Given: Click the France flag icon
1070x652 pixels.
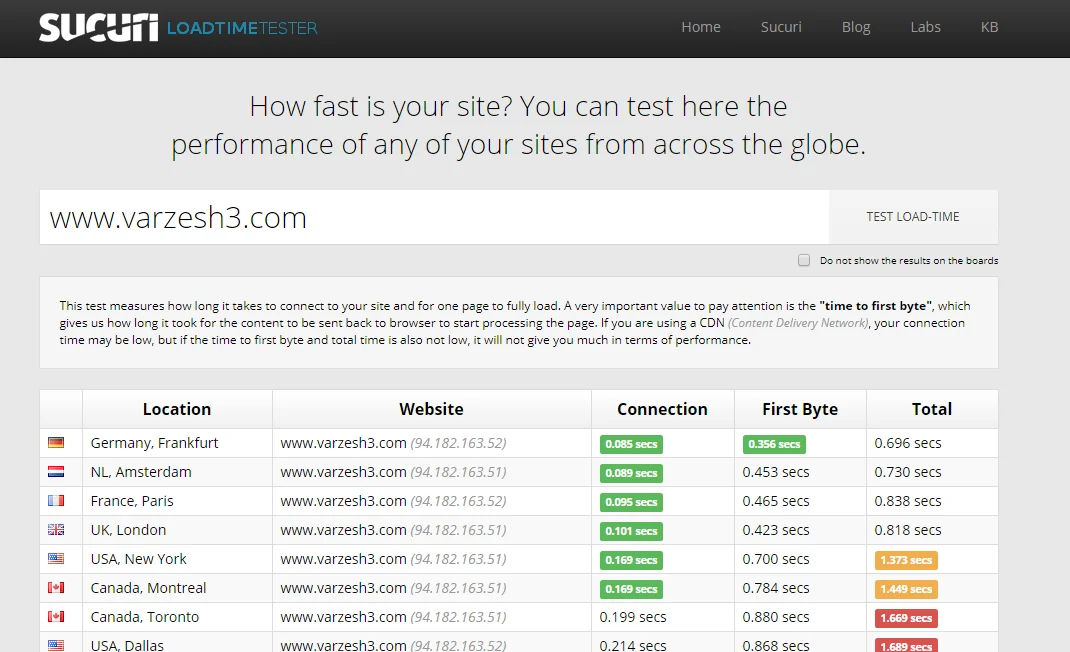Looking at the screenshot, I should click(56, 501).
